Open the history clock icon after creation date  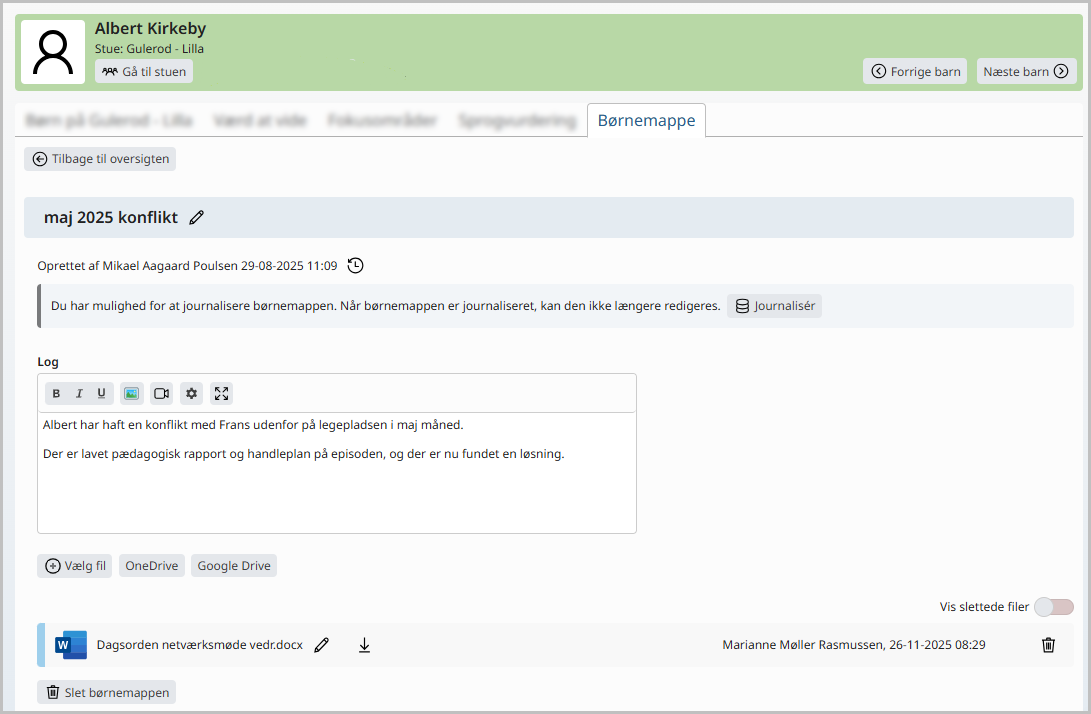[x=356, y=266]
